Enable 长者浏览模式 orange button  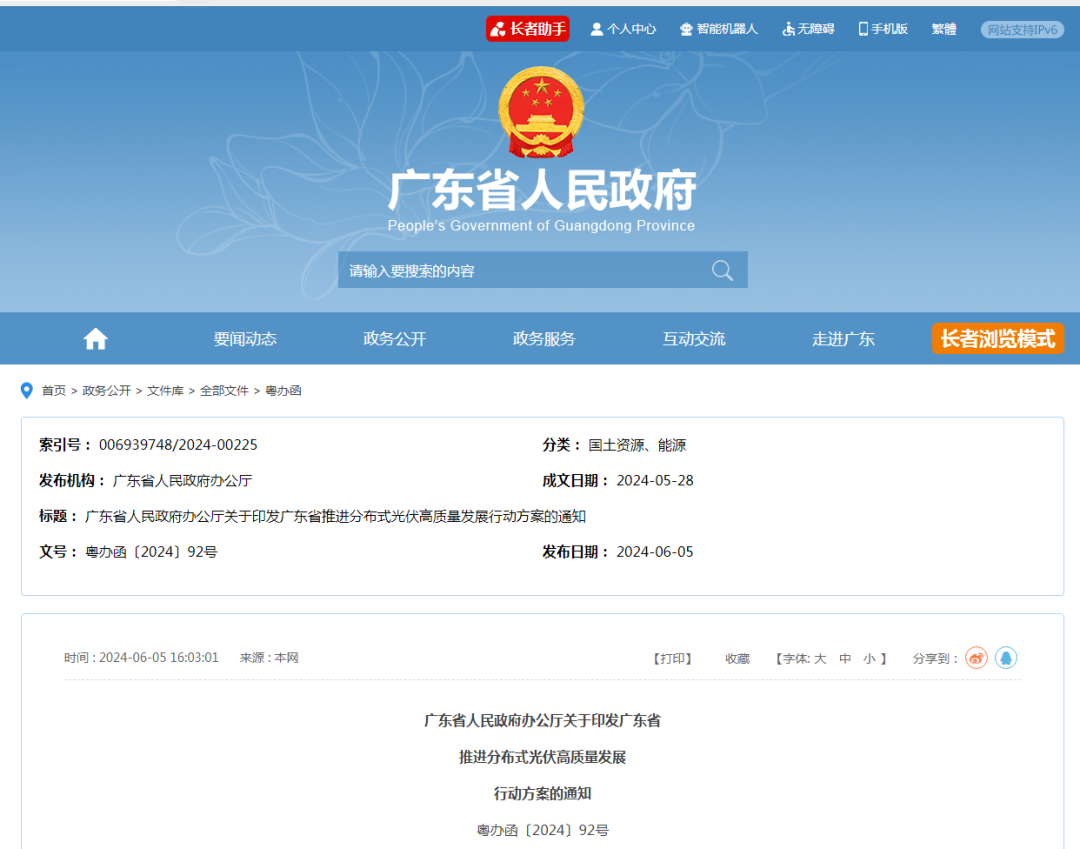998,339
